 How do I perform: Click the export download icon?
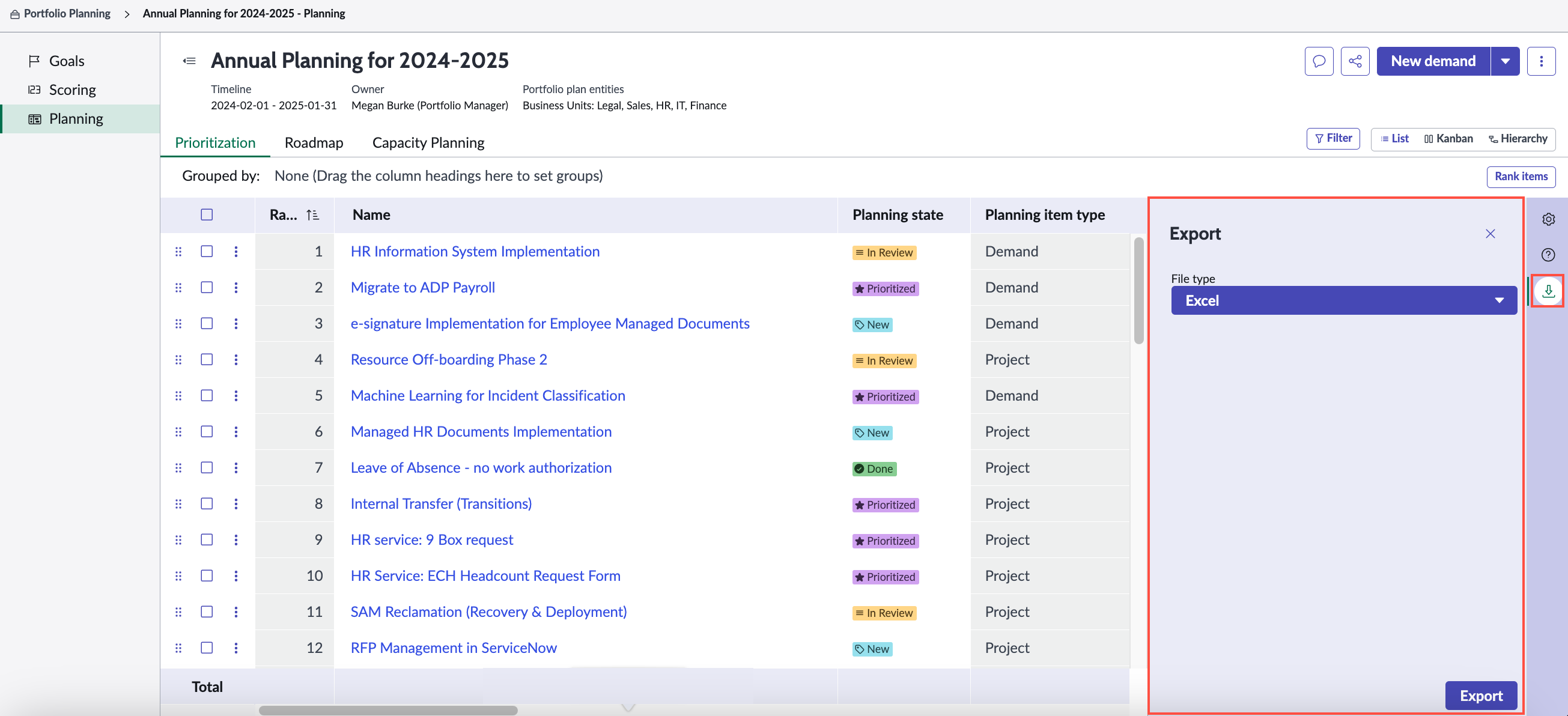coord(1548,291)
